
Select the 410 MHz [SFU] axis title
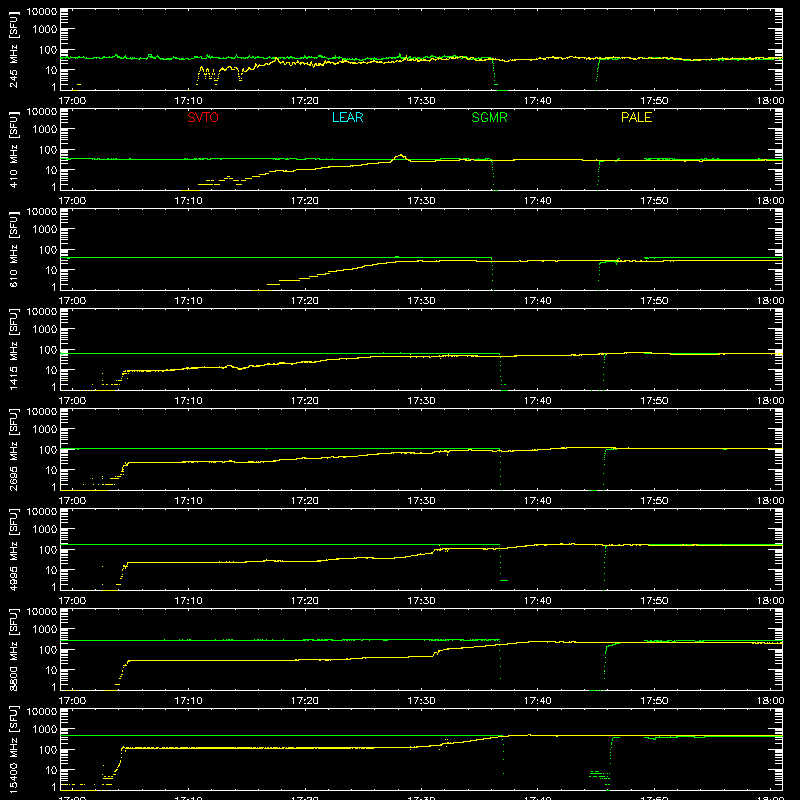pos(14,151)
